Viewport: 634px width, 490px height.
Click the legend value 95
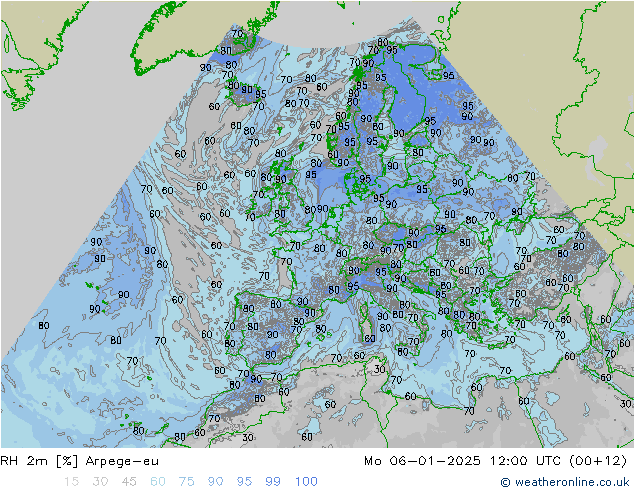(244, 482)
